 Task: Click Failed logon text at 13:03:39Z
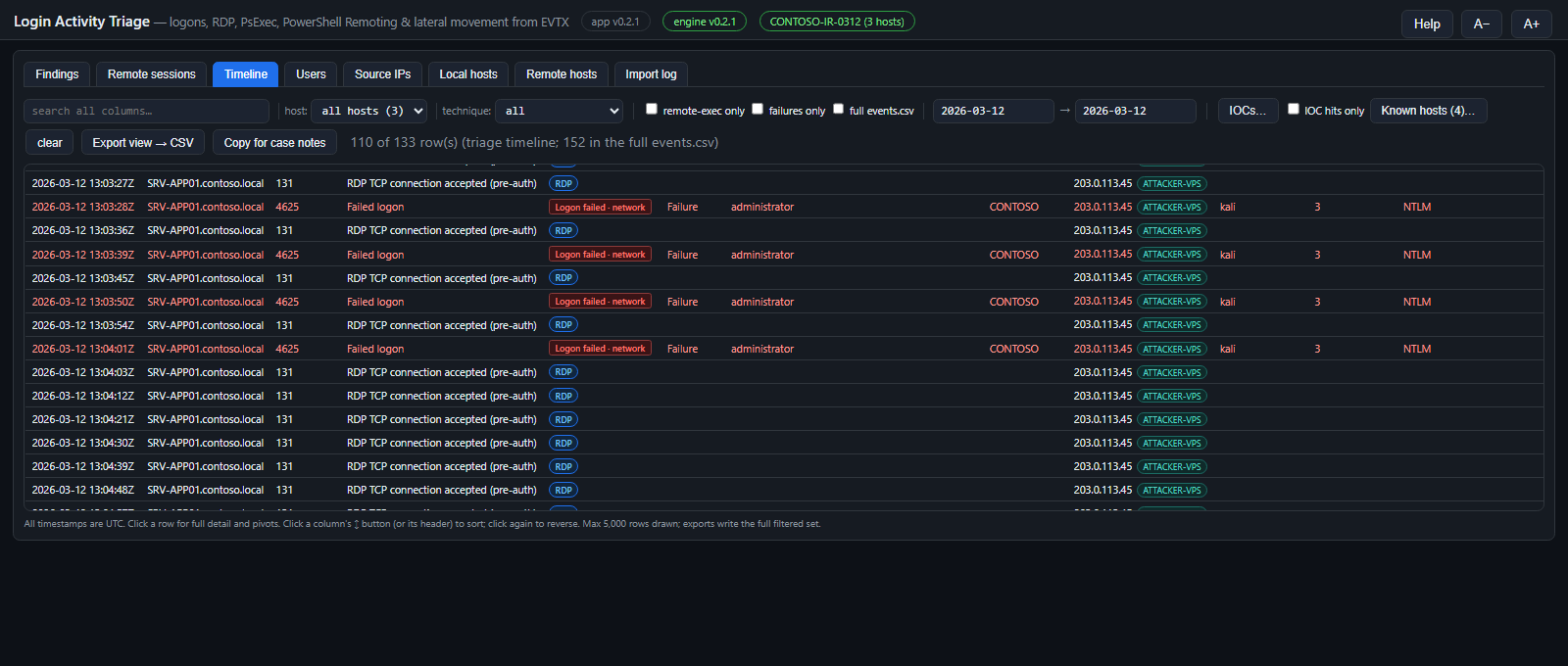tap(375, 255)
